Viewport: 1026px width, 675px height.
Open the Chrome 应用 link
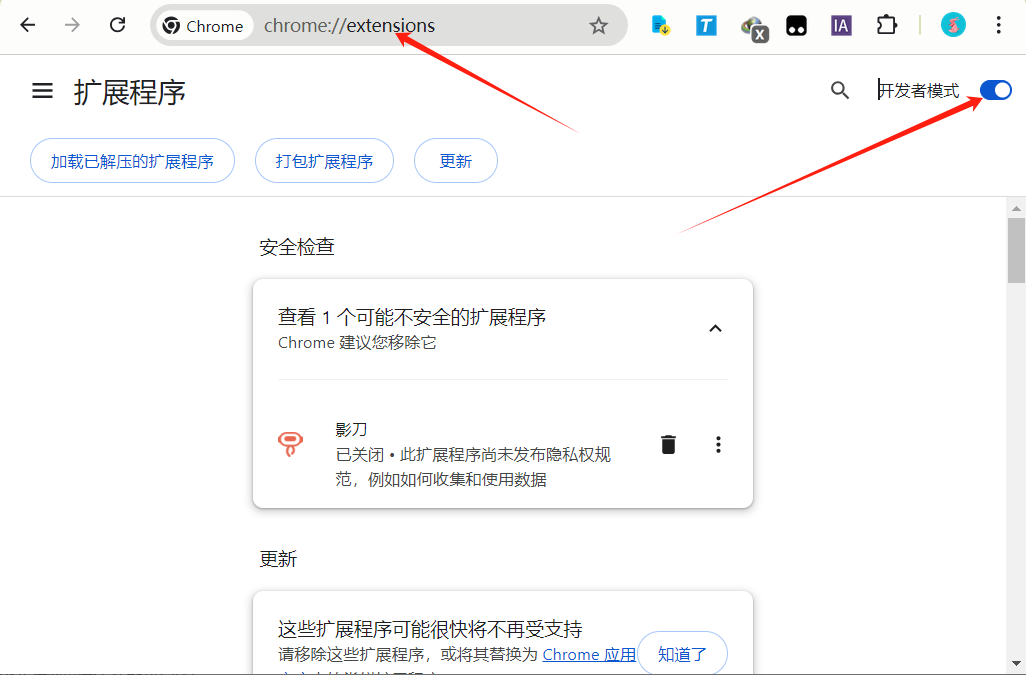tap(589, 655)
